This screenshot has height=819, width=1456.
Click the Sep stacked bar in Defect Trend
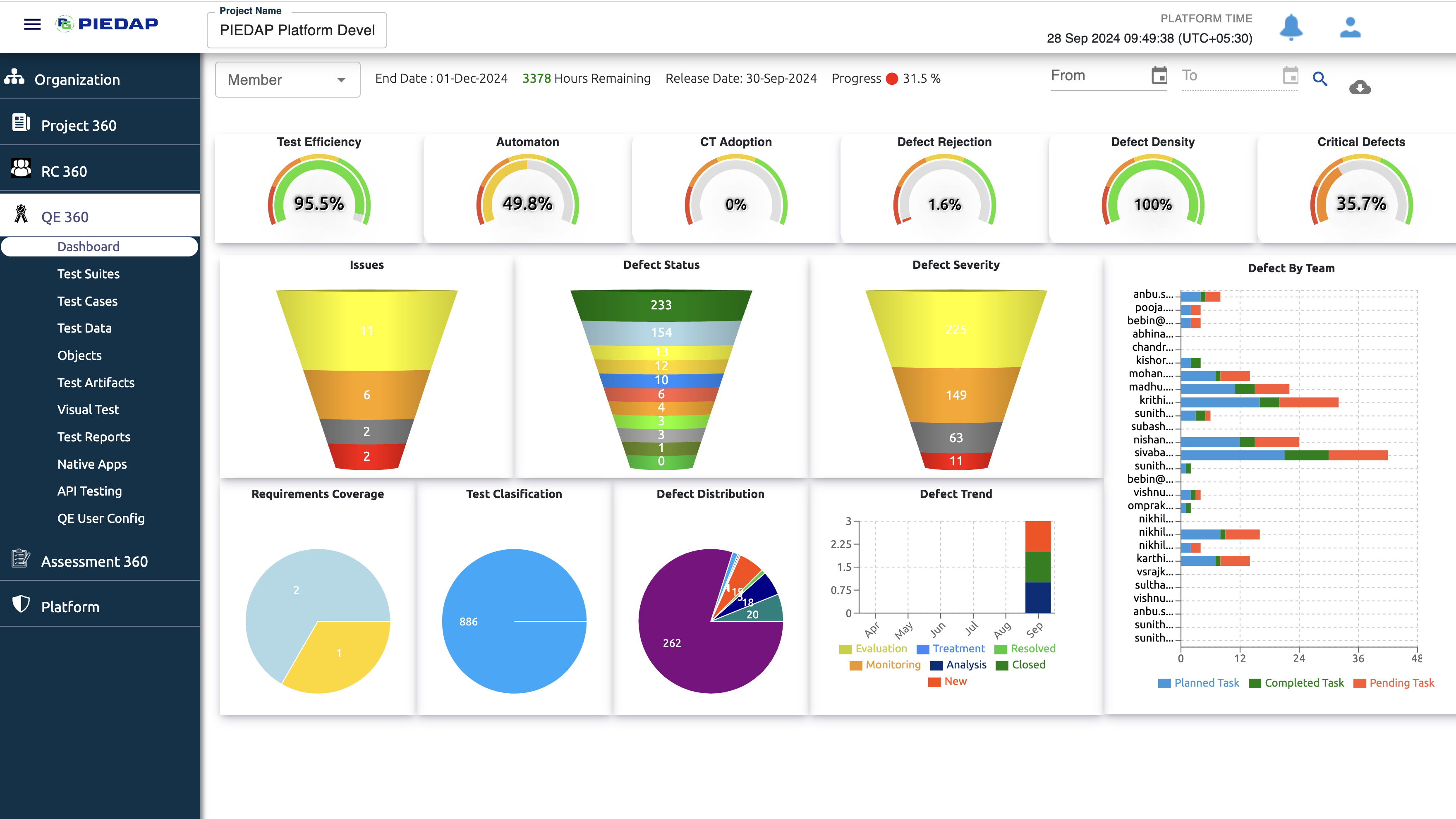pos(1038,566)
